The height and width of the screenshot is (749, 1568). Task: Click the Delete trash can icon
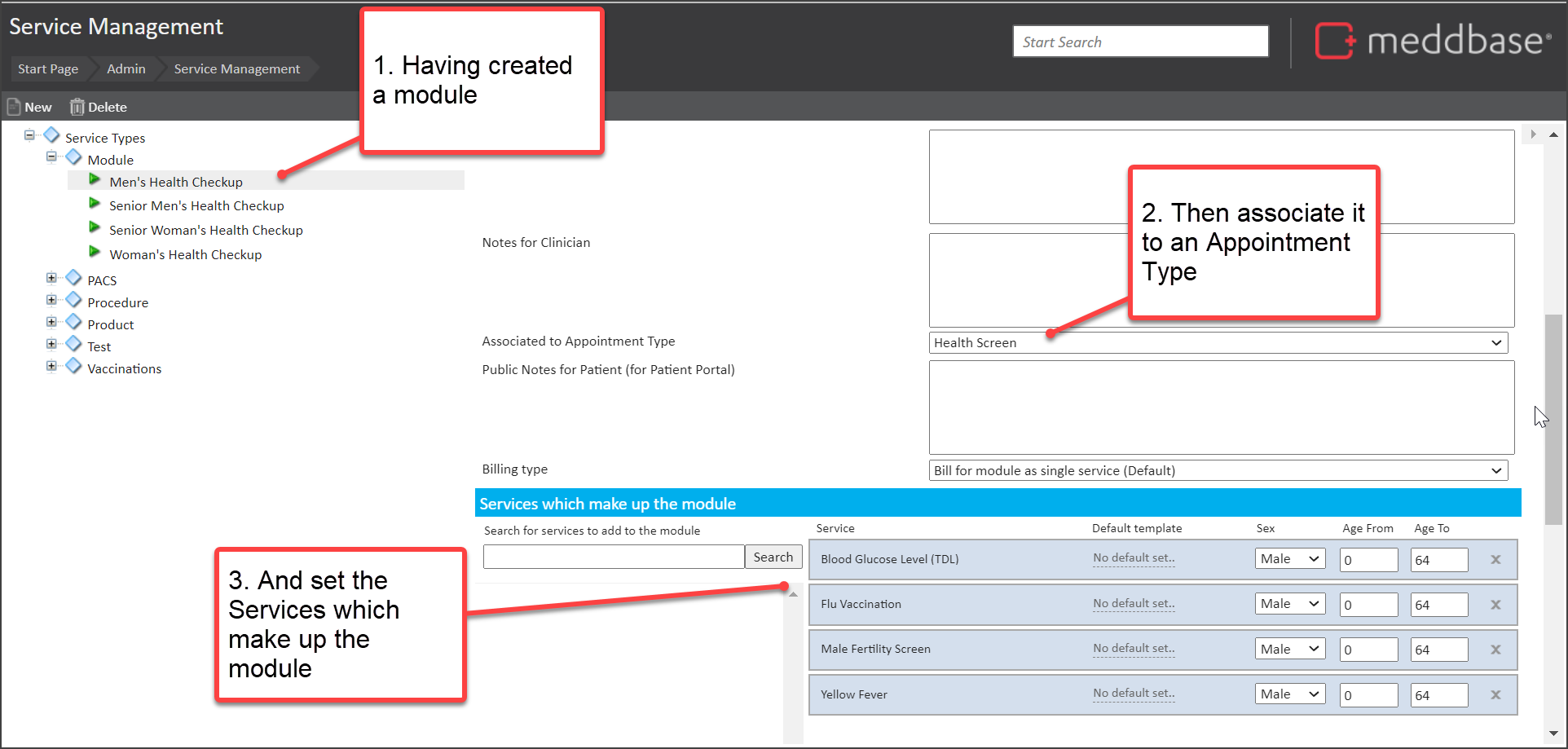[x=77, y=107]
